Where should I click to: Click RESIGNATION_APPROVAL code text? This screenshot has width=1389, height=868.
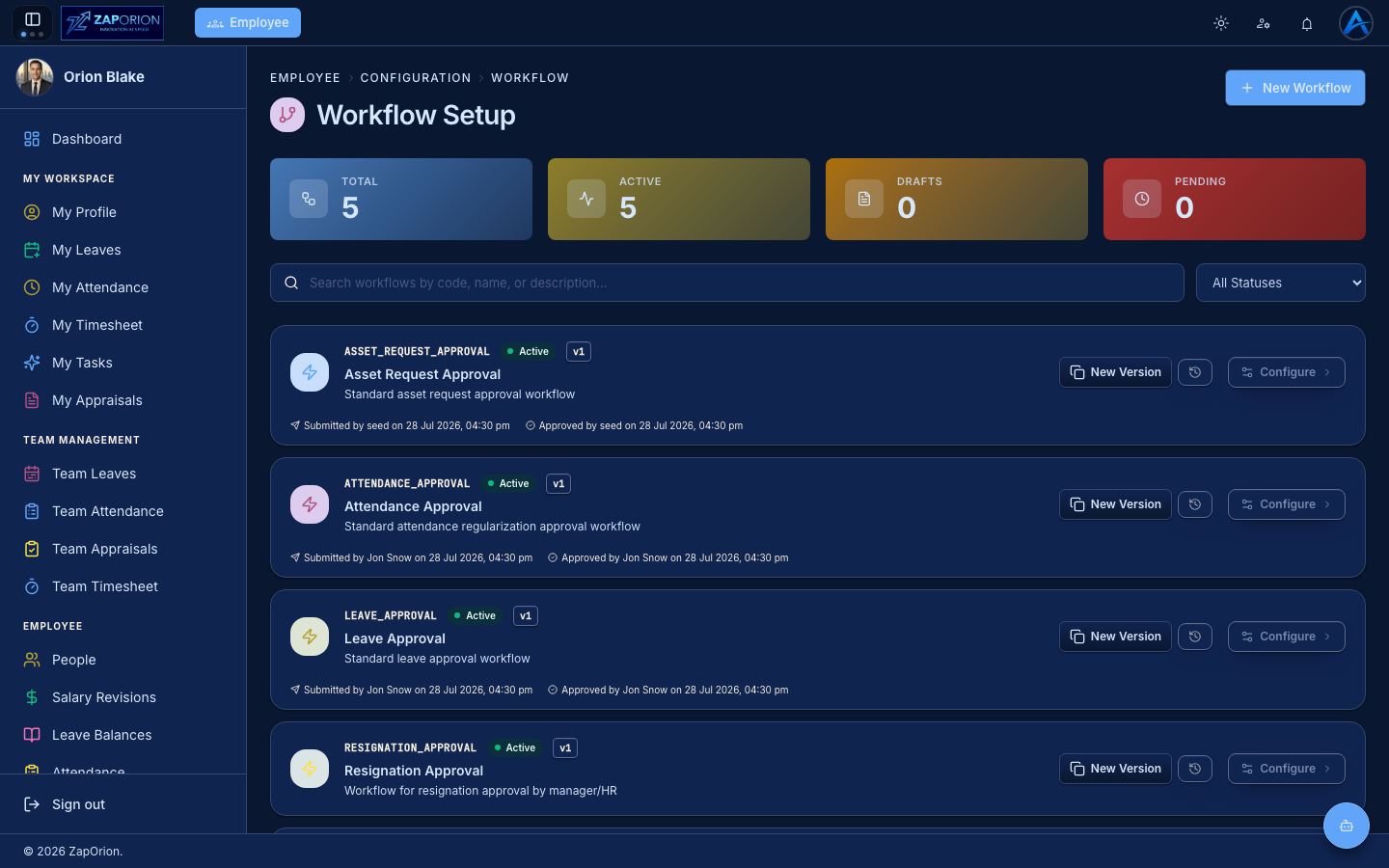coord(410,748)
